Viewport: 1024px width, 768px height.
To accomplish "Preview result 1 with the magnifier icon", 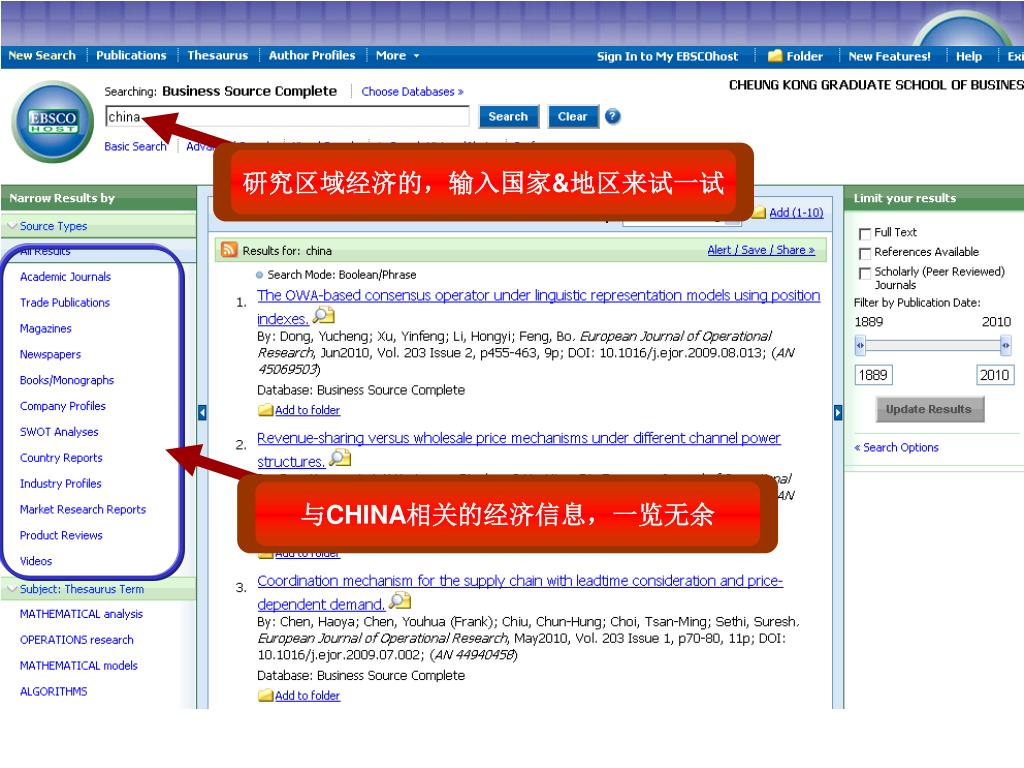I will [x=323, y=316].
